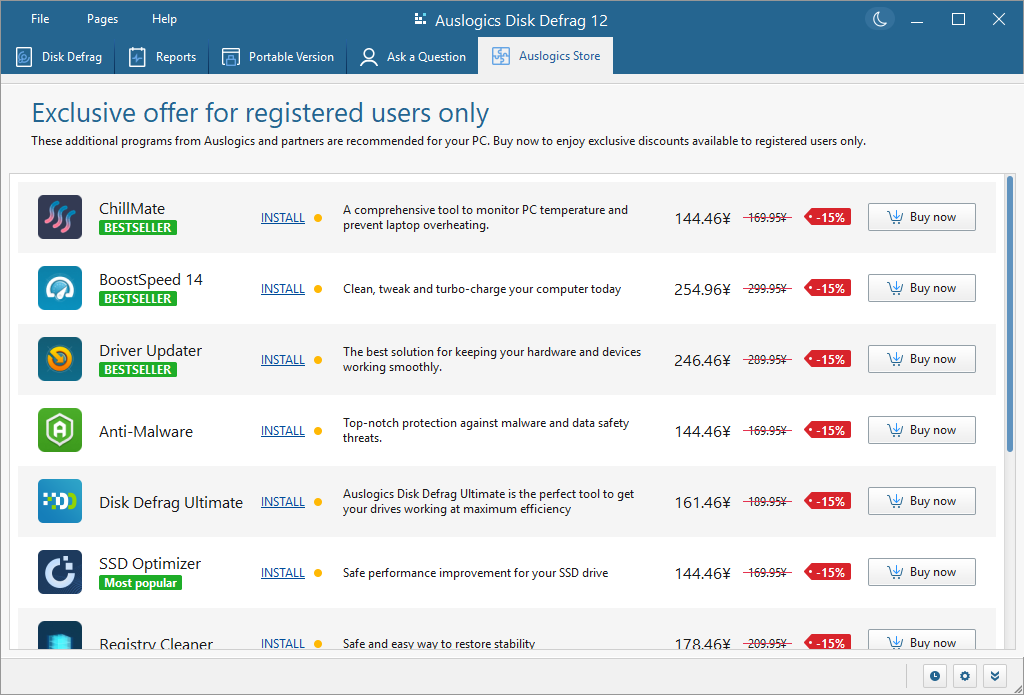Buy Disk Defrag Ultimate now
The image size is (1024, 695).
pyautogui.click(x=921, y=501)
